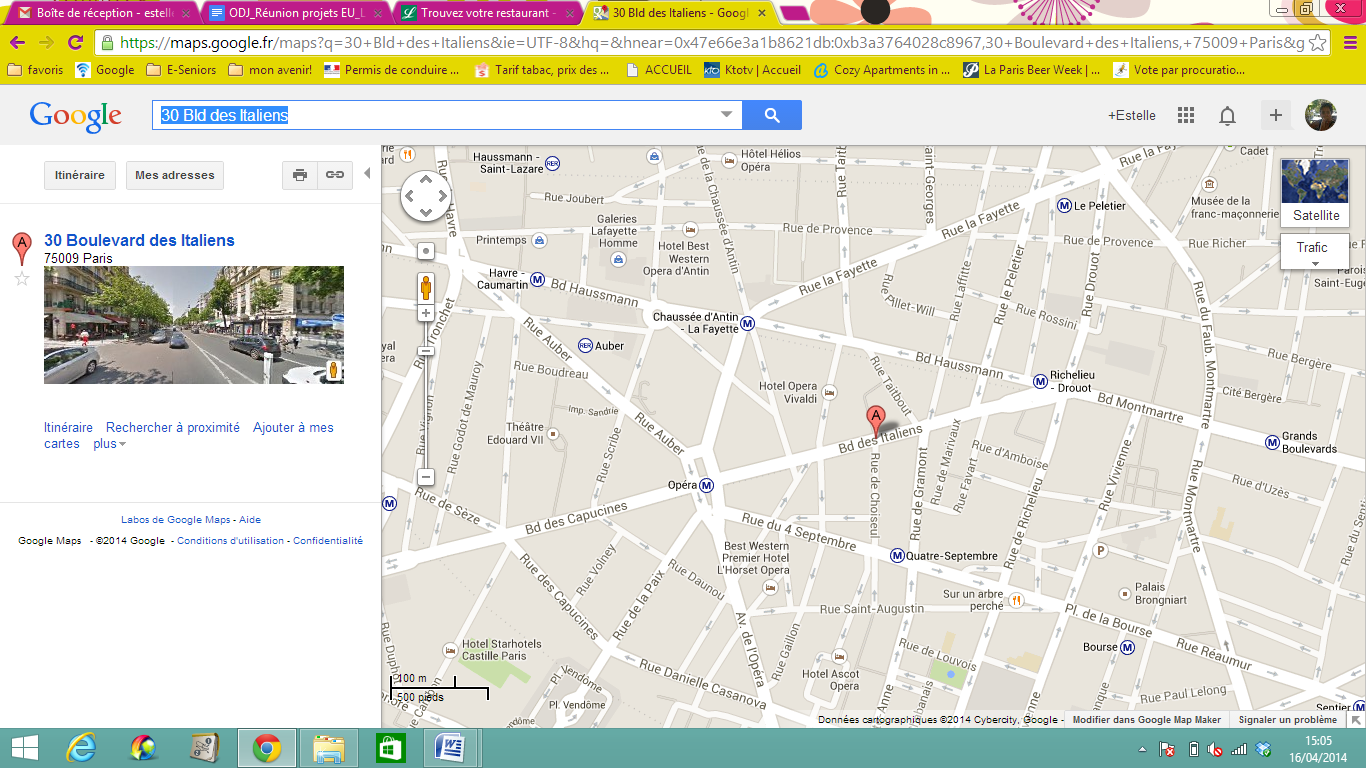Click the red A marker in the results panel
Image resolution: width=1366 pixels, height=768 pixels.
[21, 248]
